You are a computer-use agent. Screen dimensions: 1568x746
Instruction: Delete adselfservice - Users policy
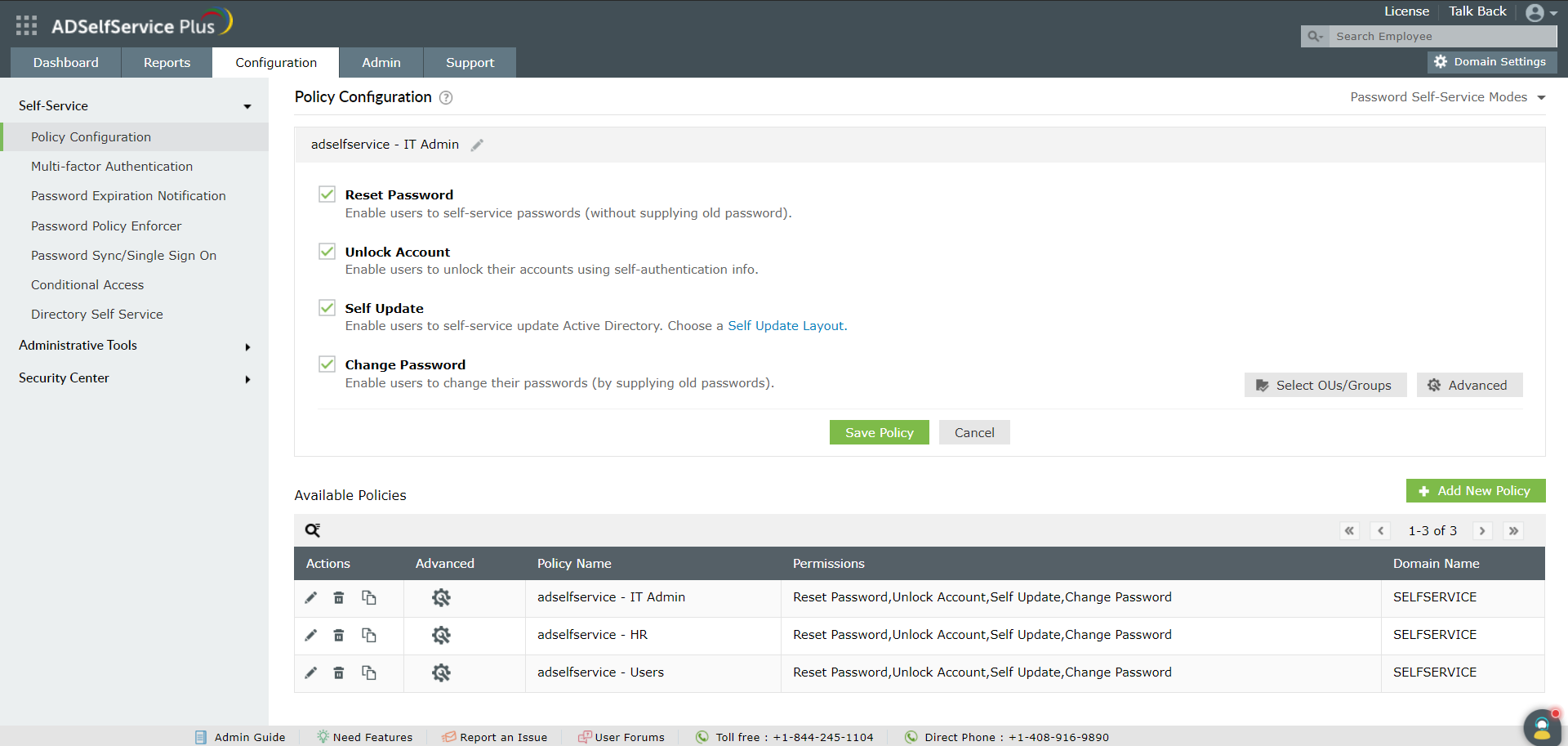pyautogui.click(x=339, y=672)
